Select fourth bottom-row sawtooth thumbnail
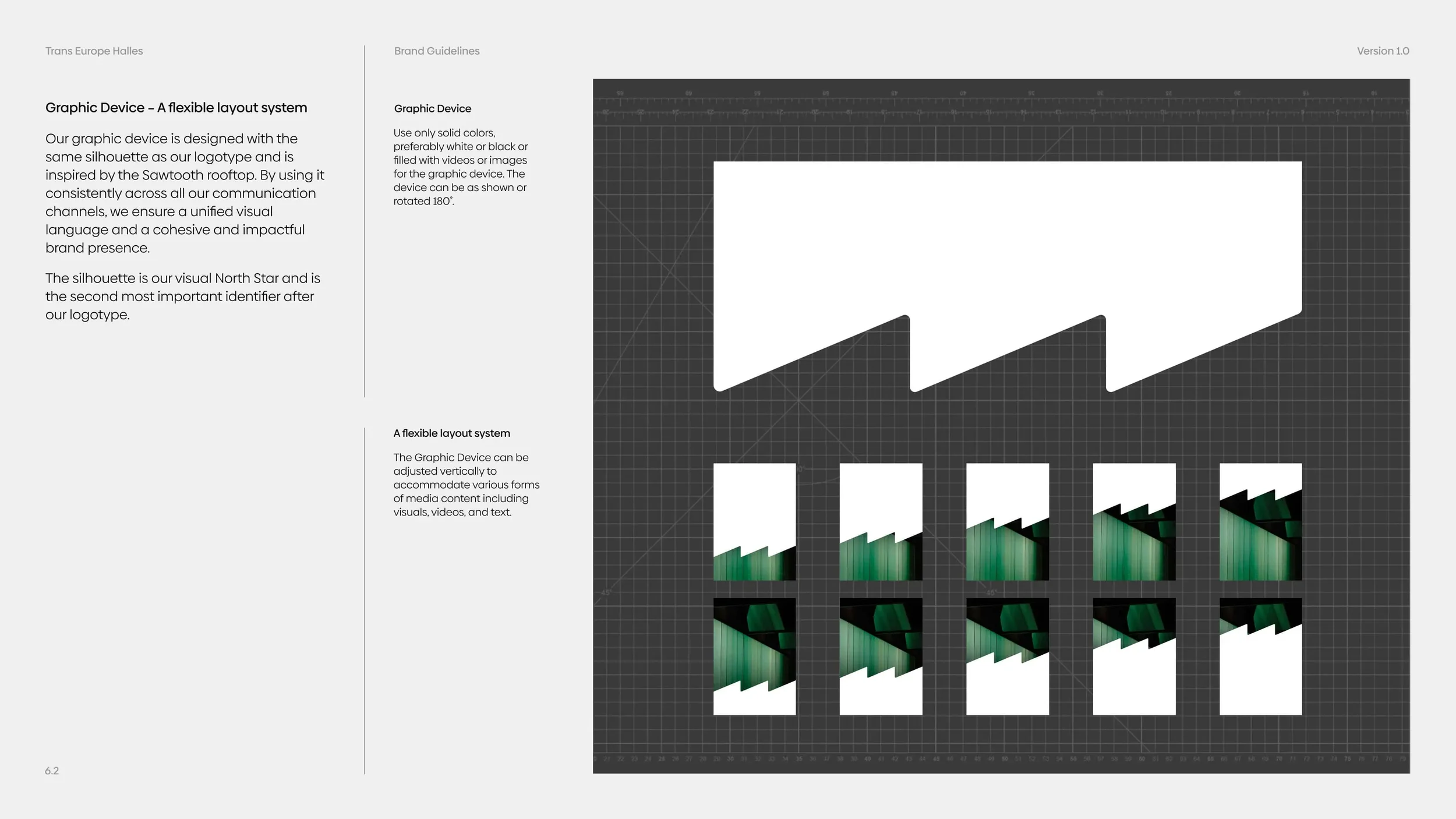 pyautogui.click(x=1134, y=656)
